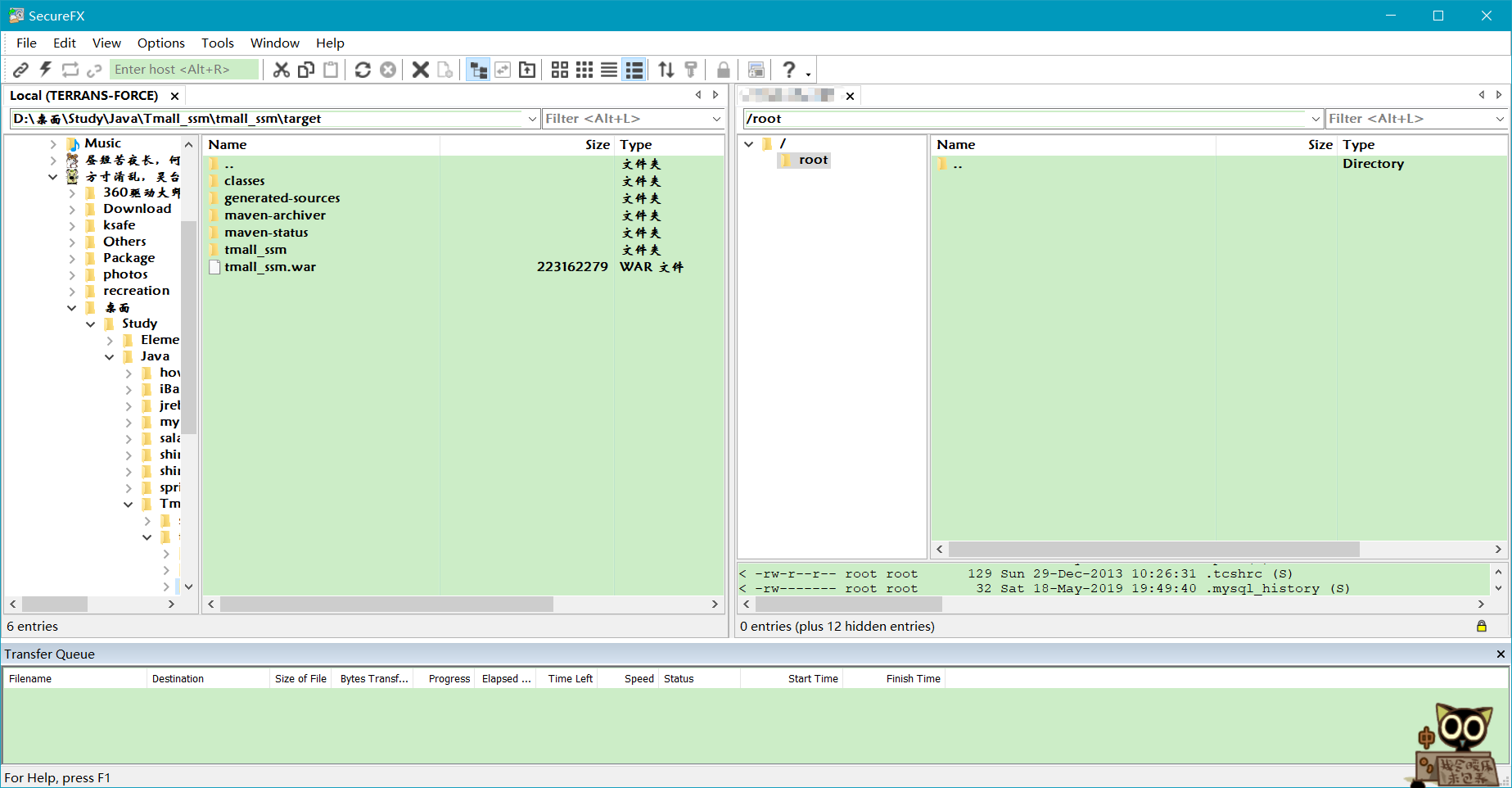Click the Delete X icon in toolbar

[421, 70]
